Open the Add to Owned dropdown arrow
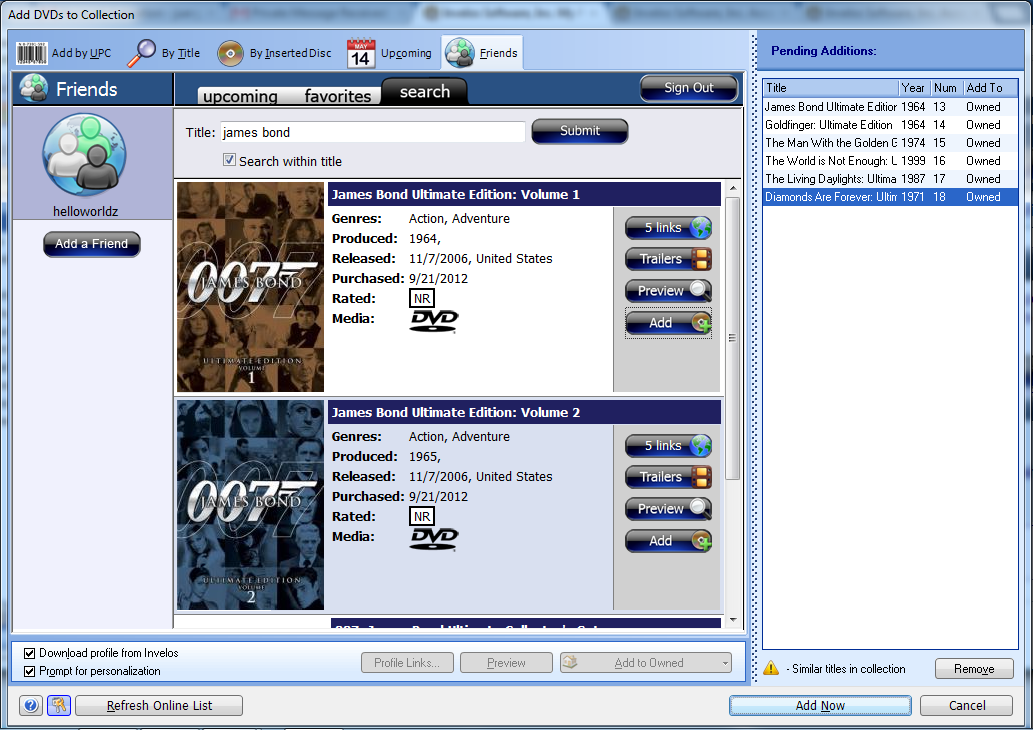The height and width of the screenshot is (730, 1033). tap(725, 663)
